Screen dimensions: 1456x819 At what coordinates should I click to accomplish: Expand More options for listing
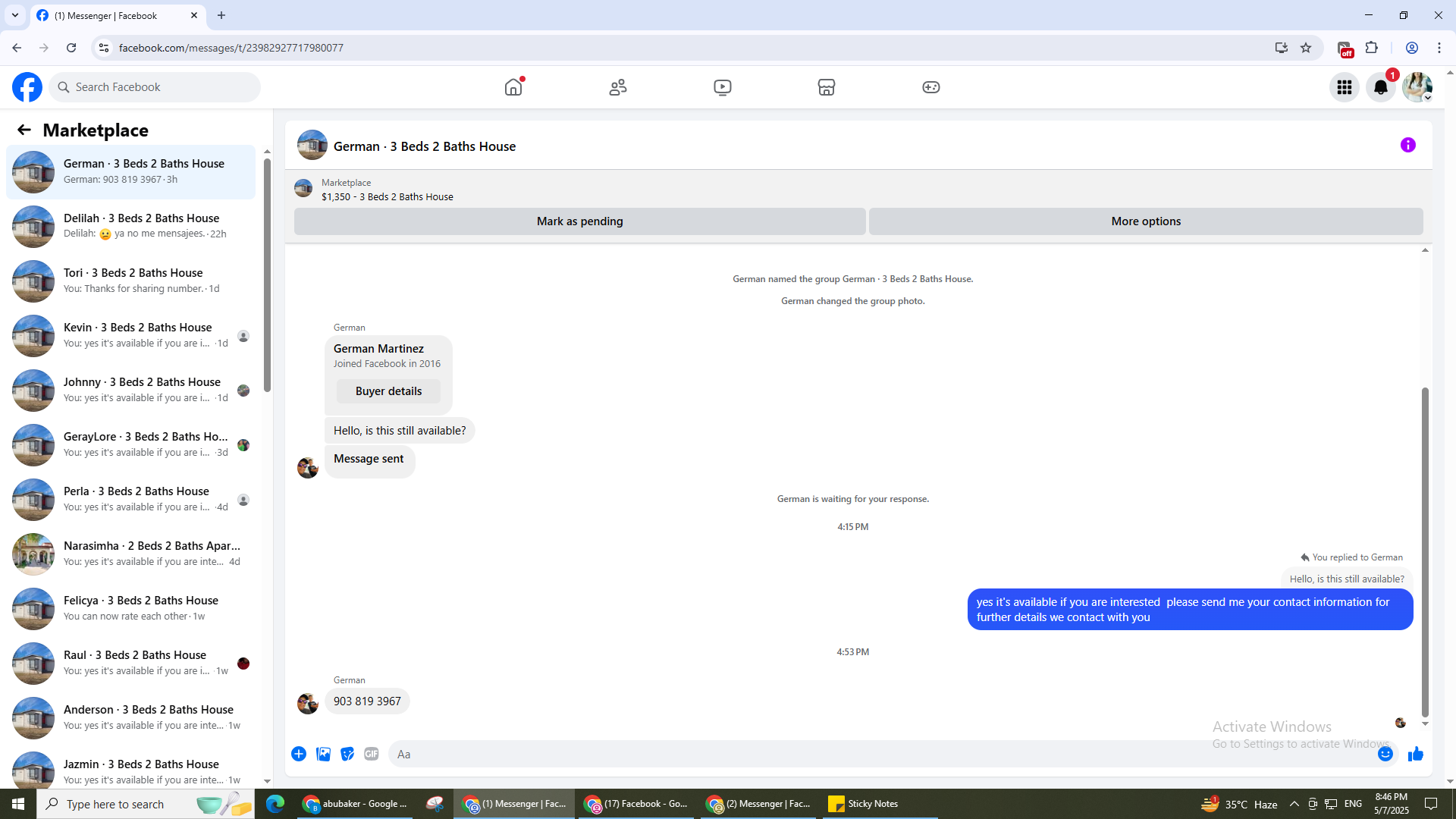point(1145,221)
